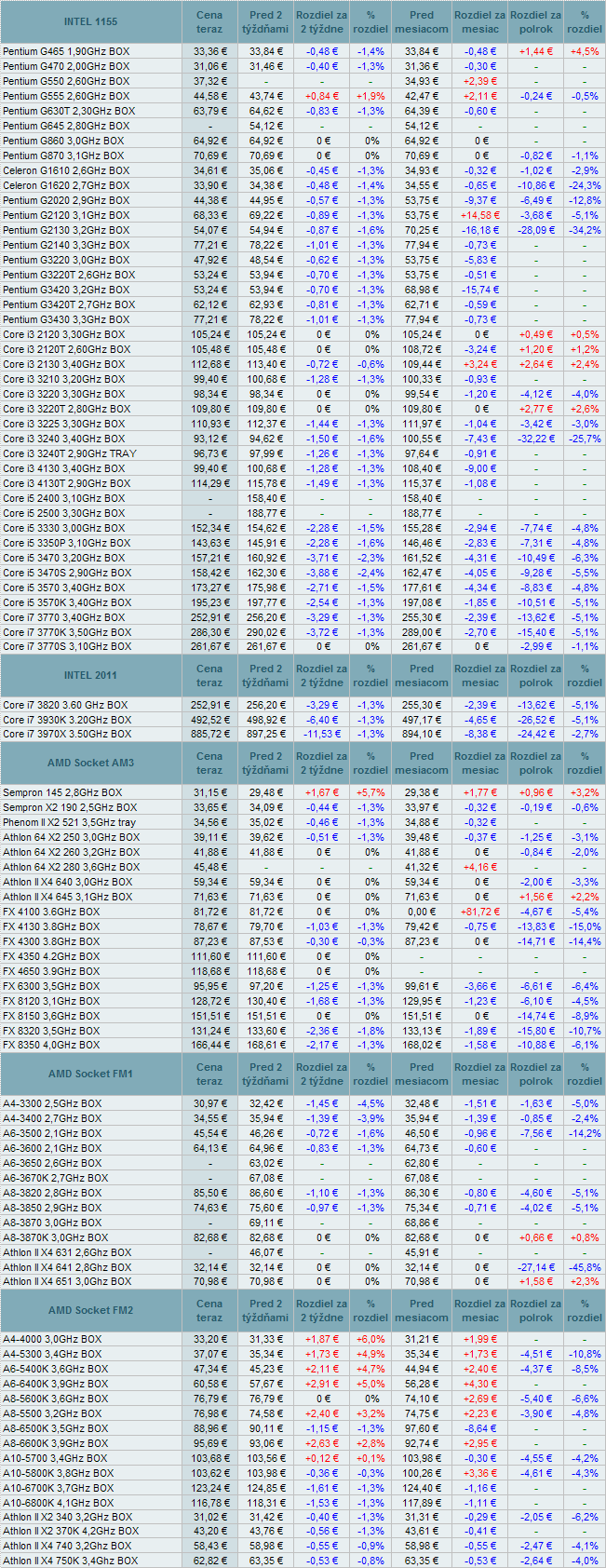Select Athlon II X4 641 2,8GHz BOX name
The height and width of the screenshot is (1568, 606).
pyautogui.click(x=67, y=1267)
